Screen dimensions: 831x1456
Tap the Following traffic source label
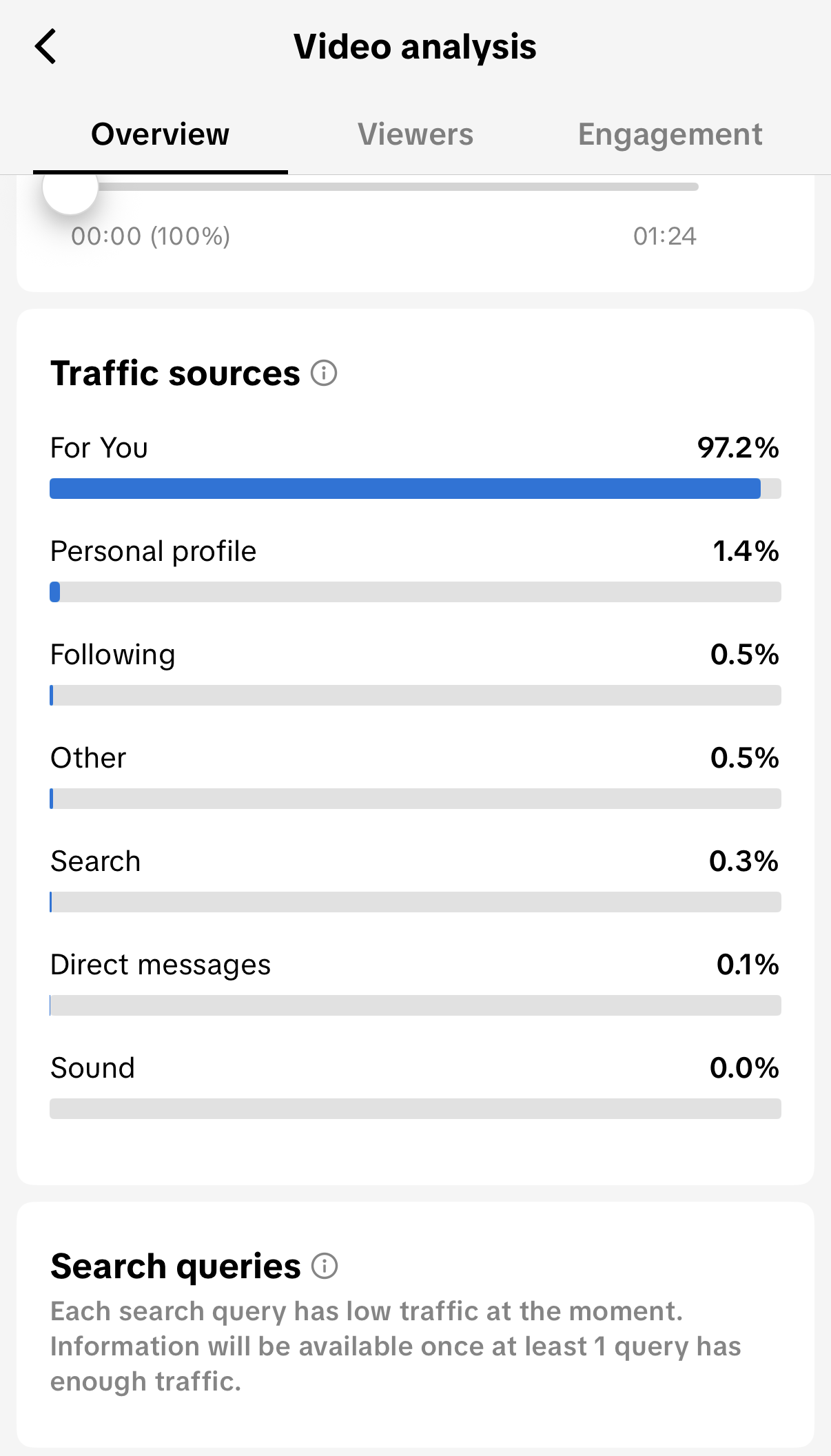click(x=113, y=655)
